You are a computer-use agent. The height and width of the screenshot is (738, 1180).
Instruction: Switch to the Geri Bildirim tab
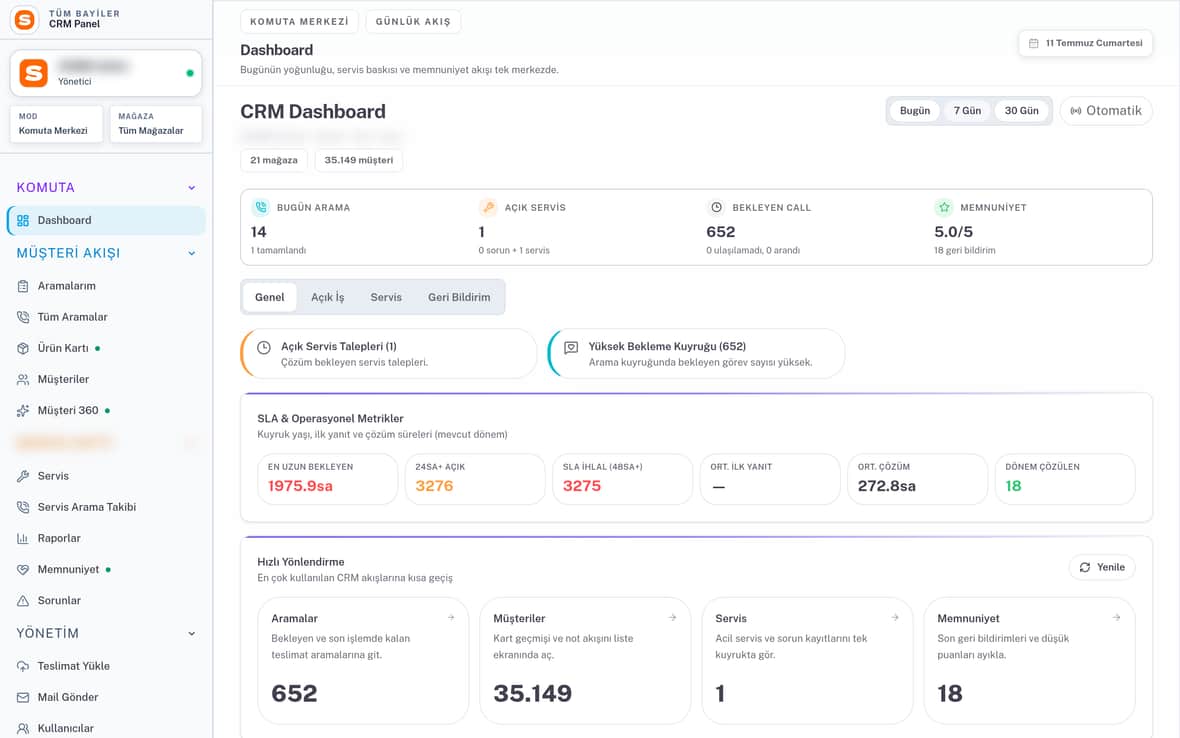pyautogui.click(x=459, y=297)
